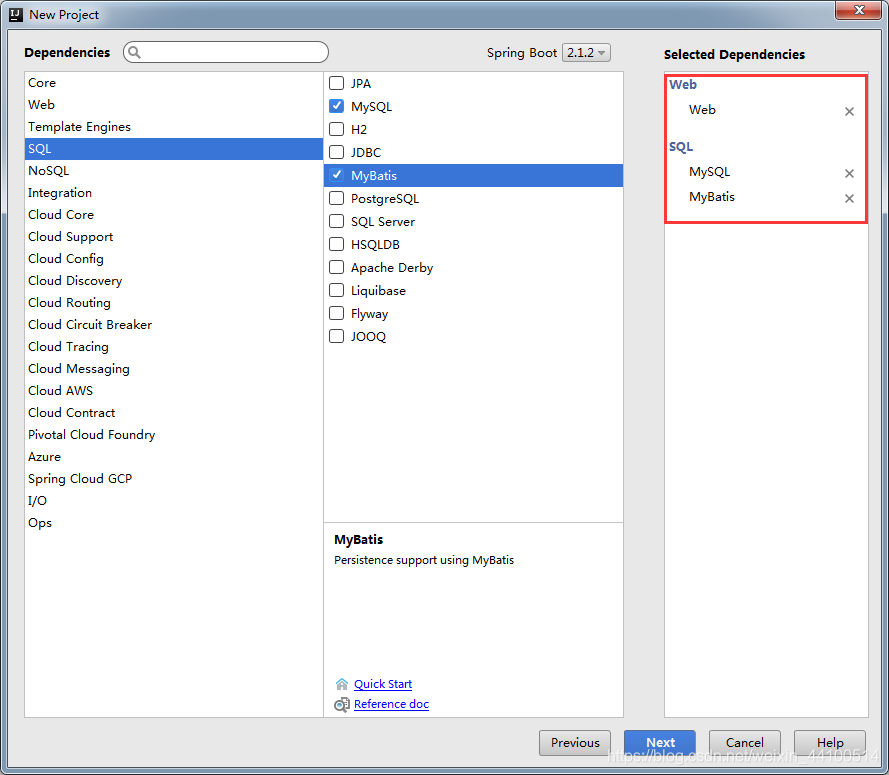
Task: Open Cloud Messaging category
Action: coord(173,369)
